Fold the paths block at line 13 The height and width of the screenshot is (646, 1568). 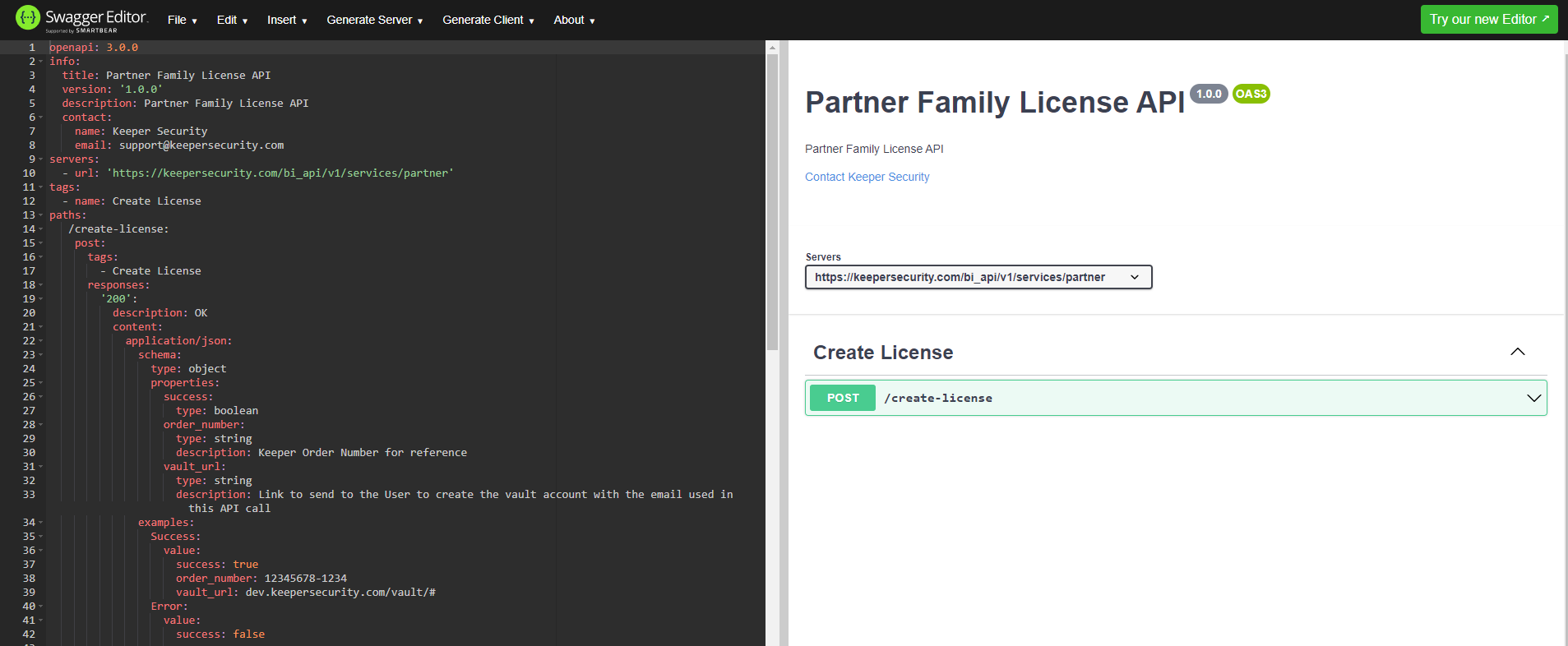pos(41,215)
